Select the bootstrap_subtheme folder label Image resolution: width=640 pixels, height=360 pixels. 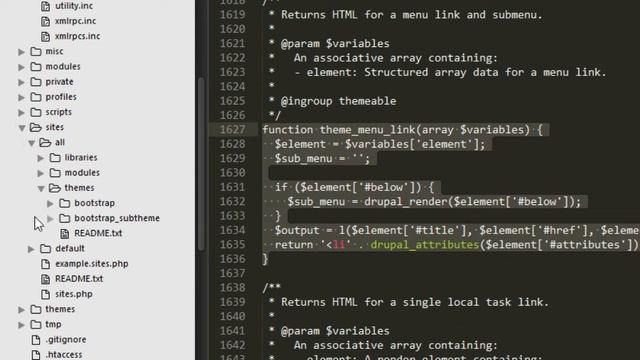click(117, 218)
